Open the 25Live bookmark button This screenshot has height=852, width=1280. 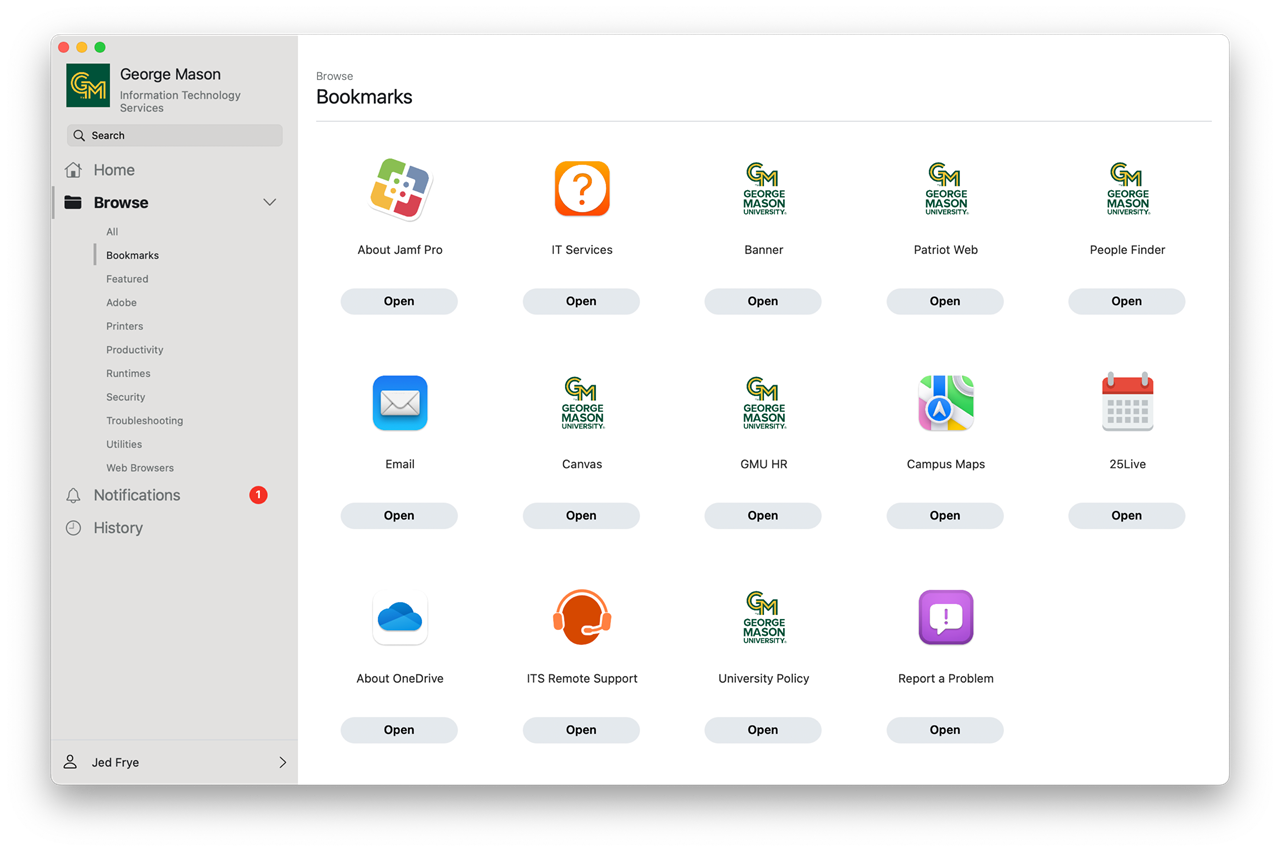tap(1127, 515)
